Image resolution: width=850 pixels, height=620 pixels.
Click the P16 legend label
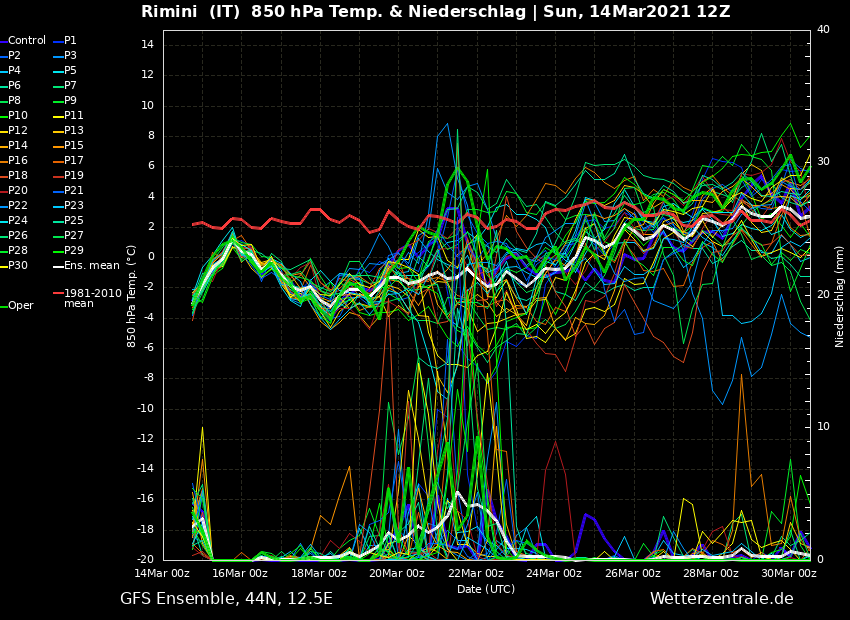[x=17, y=160]
